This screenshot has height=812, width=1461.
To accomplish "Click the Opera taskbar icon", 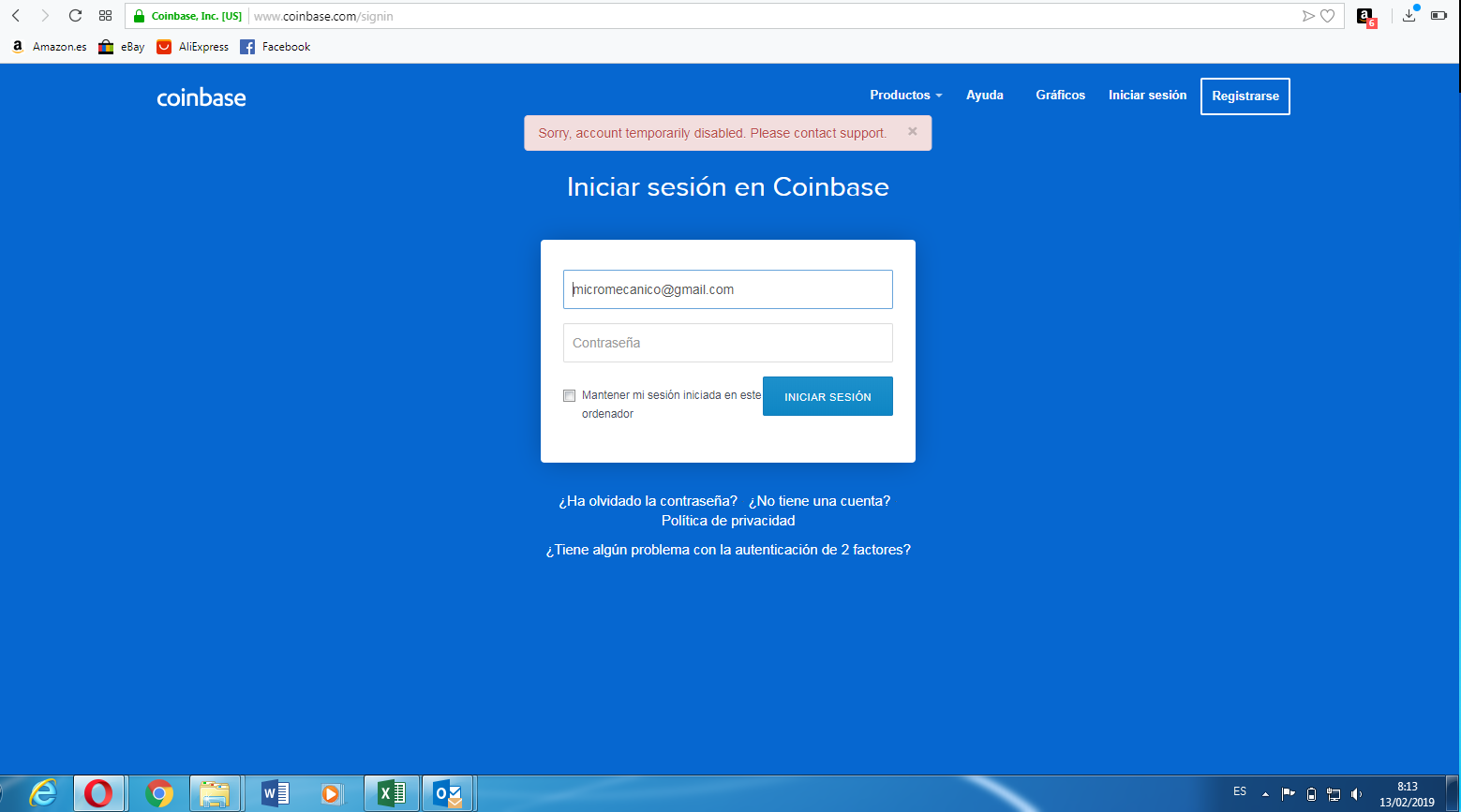I will tap(98, 793).
